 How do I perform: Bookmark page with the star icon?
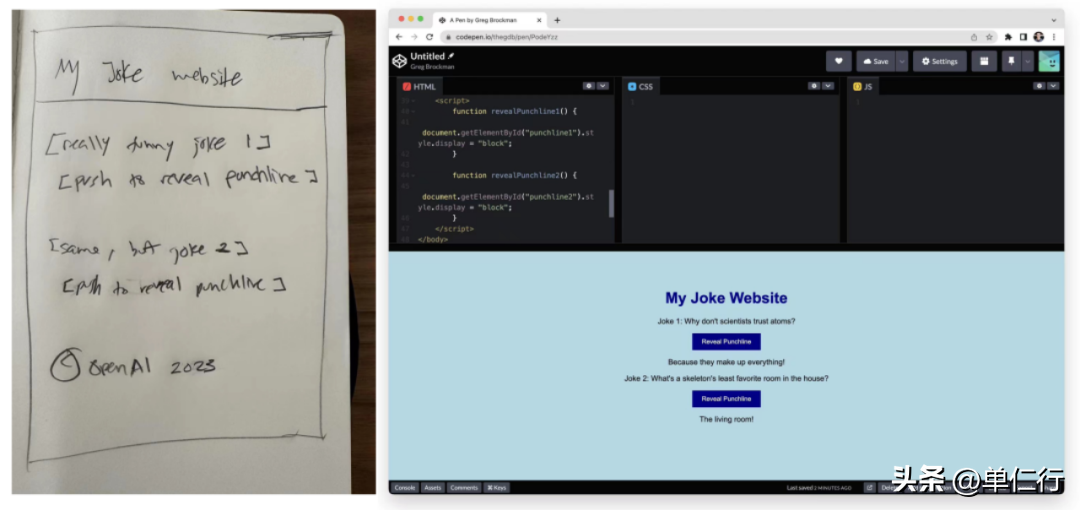point(989,37)
